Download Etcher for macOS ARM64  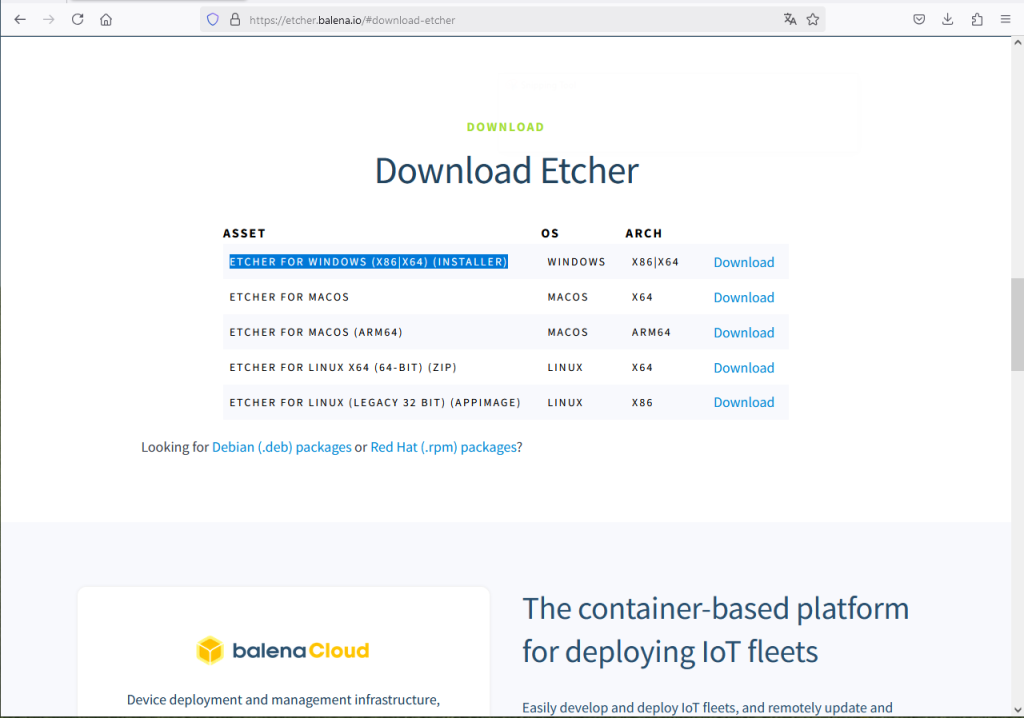tap(744, 333)
